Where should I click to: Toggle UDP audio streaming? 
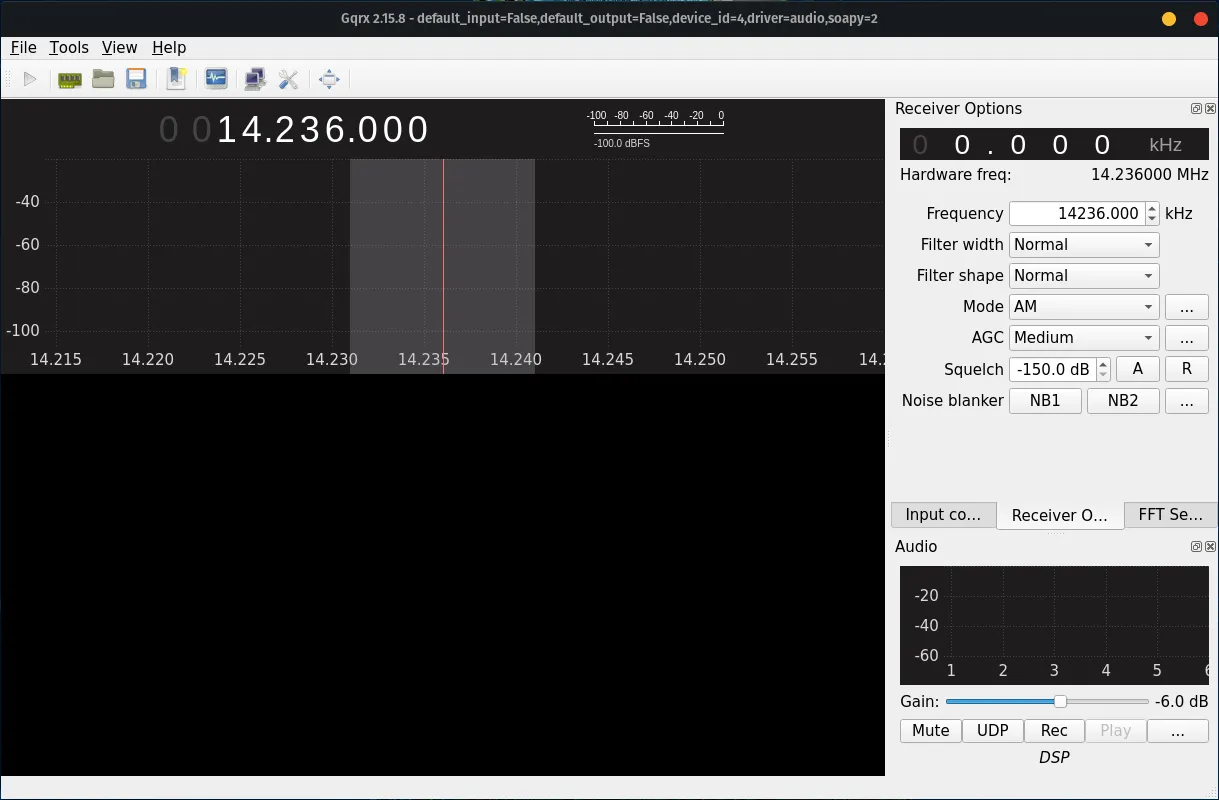993,731
